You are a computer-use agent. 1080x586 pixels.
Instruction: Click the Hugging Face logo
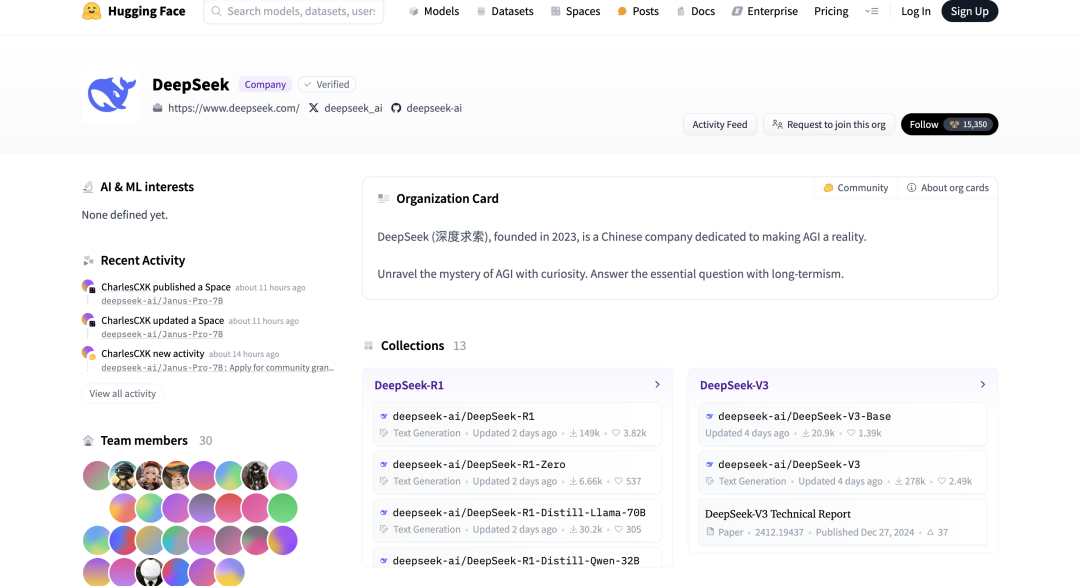pos(133,11)
